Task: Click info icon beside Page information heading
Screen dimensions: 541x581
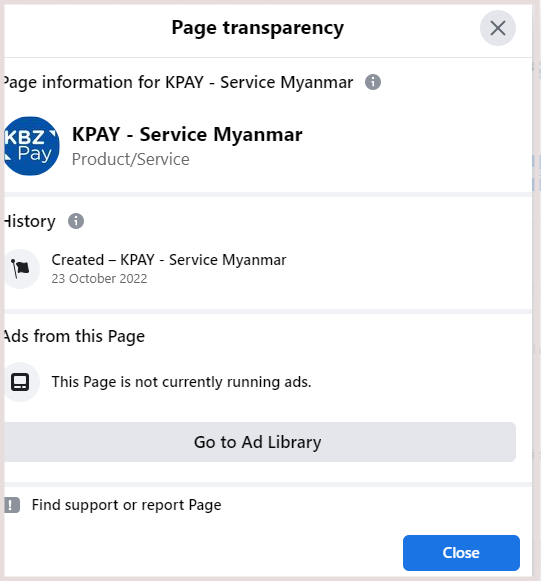Action: point(373,82)
